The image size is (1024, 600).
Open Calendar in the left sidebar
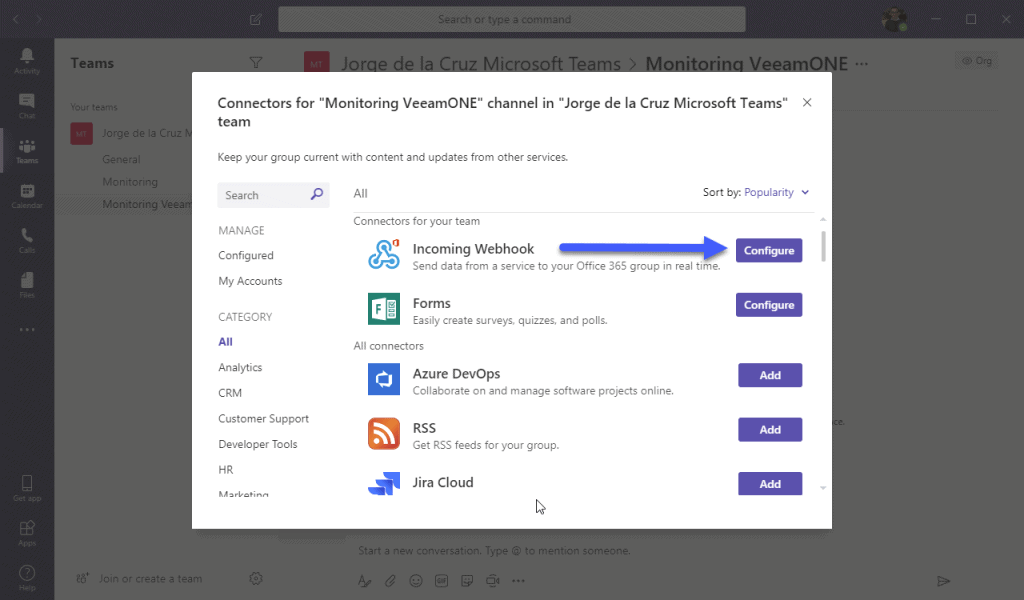[x=27, y=196]
